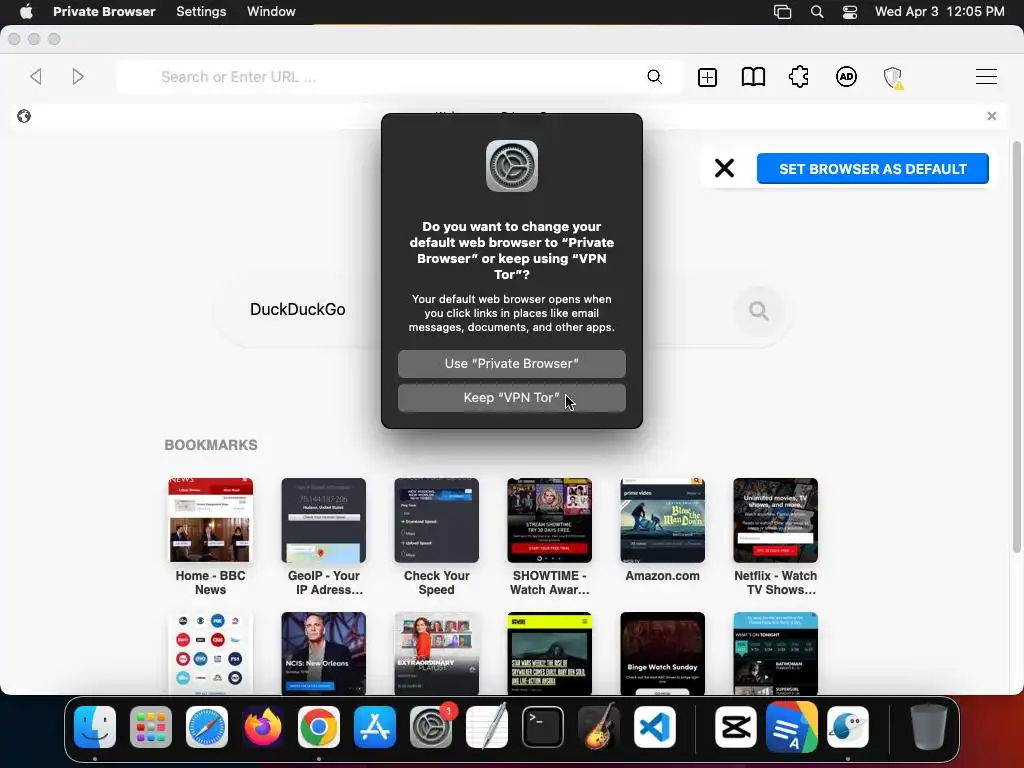Open Google Chrome from the Dock
The height and width of the screenshot is (768, 1024).
click(x=319, y=727)
